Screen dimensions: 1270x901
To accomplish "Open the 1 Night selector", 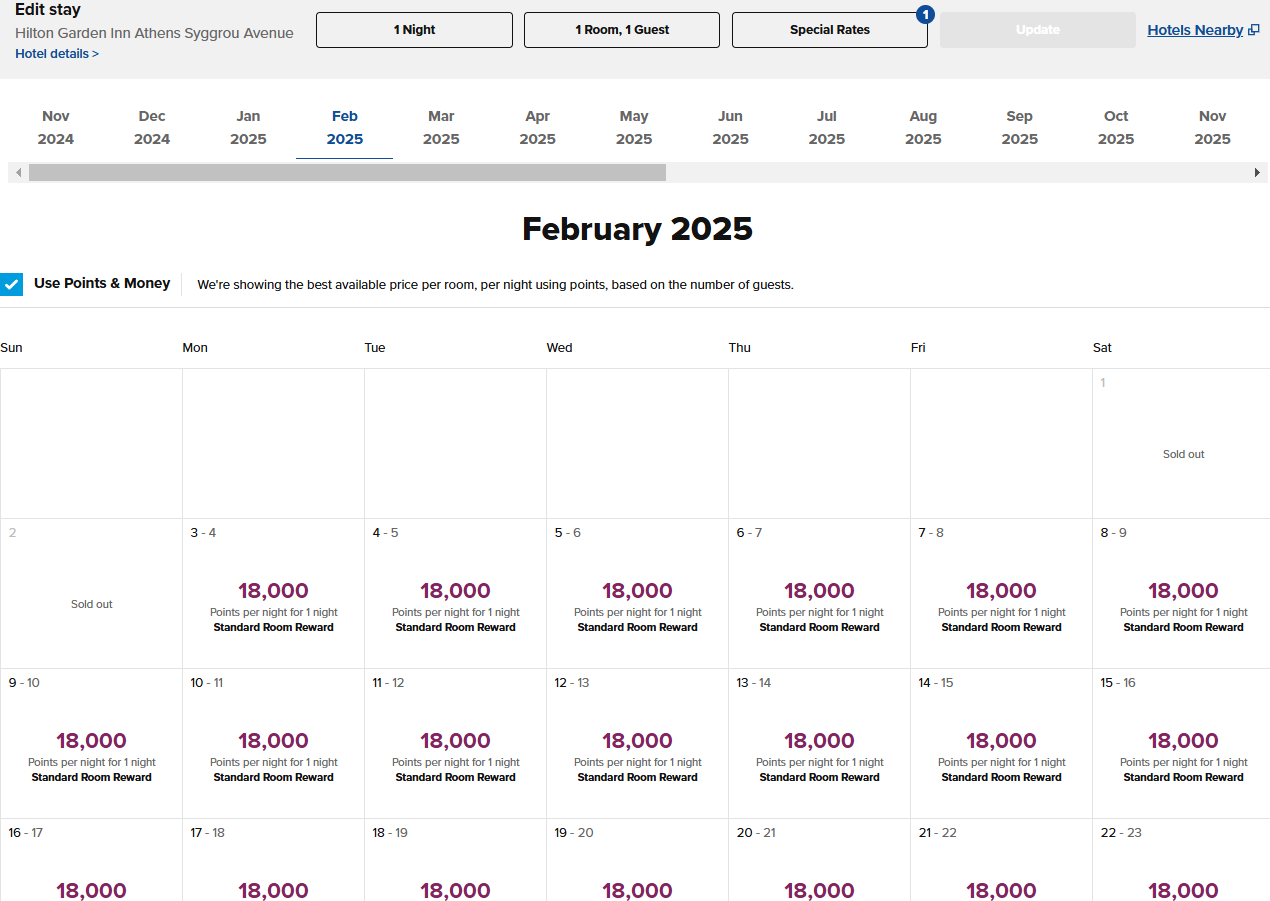I will click(414, 30).
